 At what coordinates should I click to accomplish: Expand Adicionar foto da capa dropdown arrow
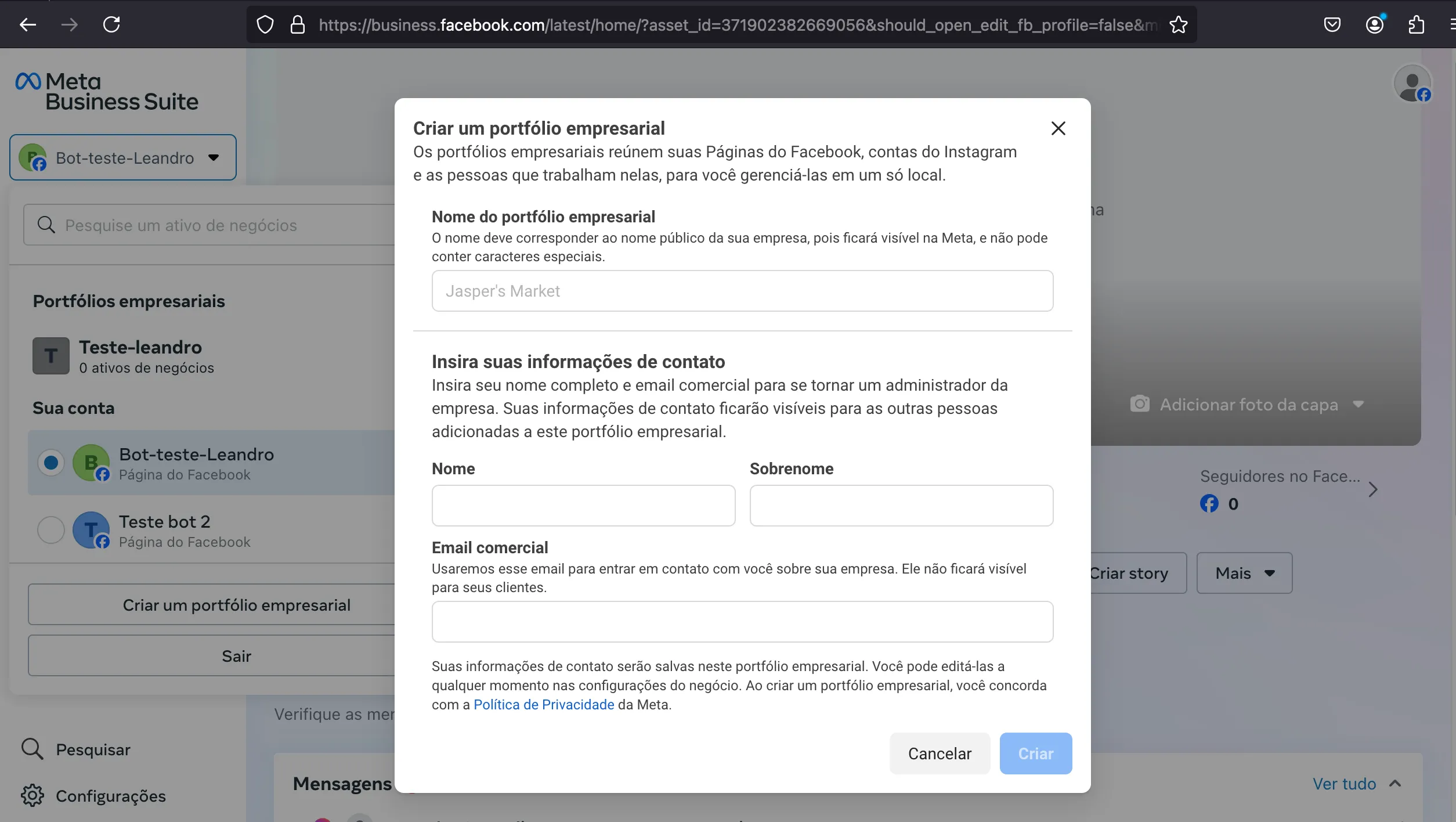pyautogui.click(x=1358, y=404)
